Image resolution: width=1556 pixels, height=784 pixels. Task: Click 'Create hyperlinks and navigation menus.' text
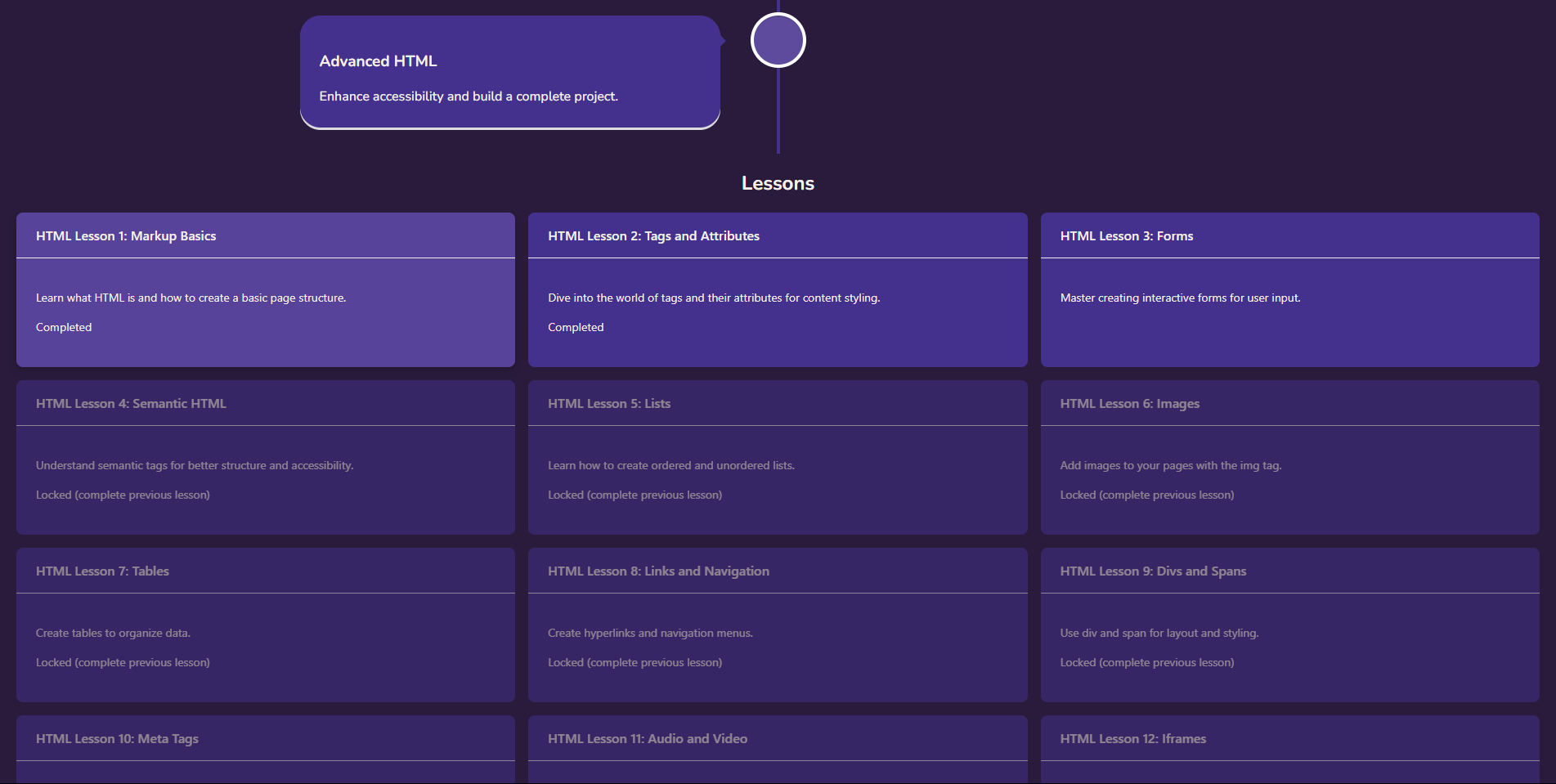[650, 633]
